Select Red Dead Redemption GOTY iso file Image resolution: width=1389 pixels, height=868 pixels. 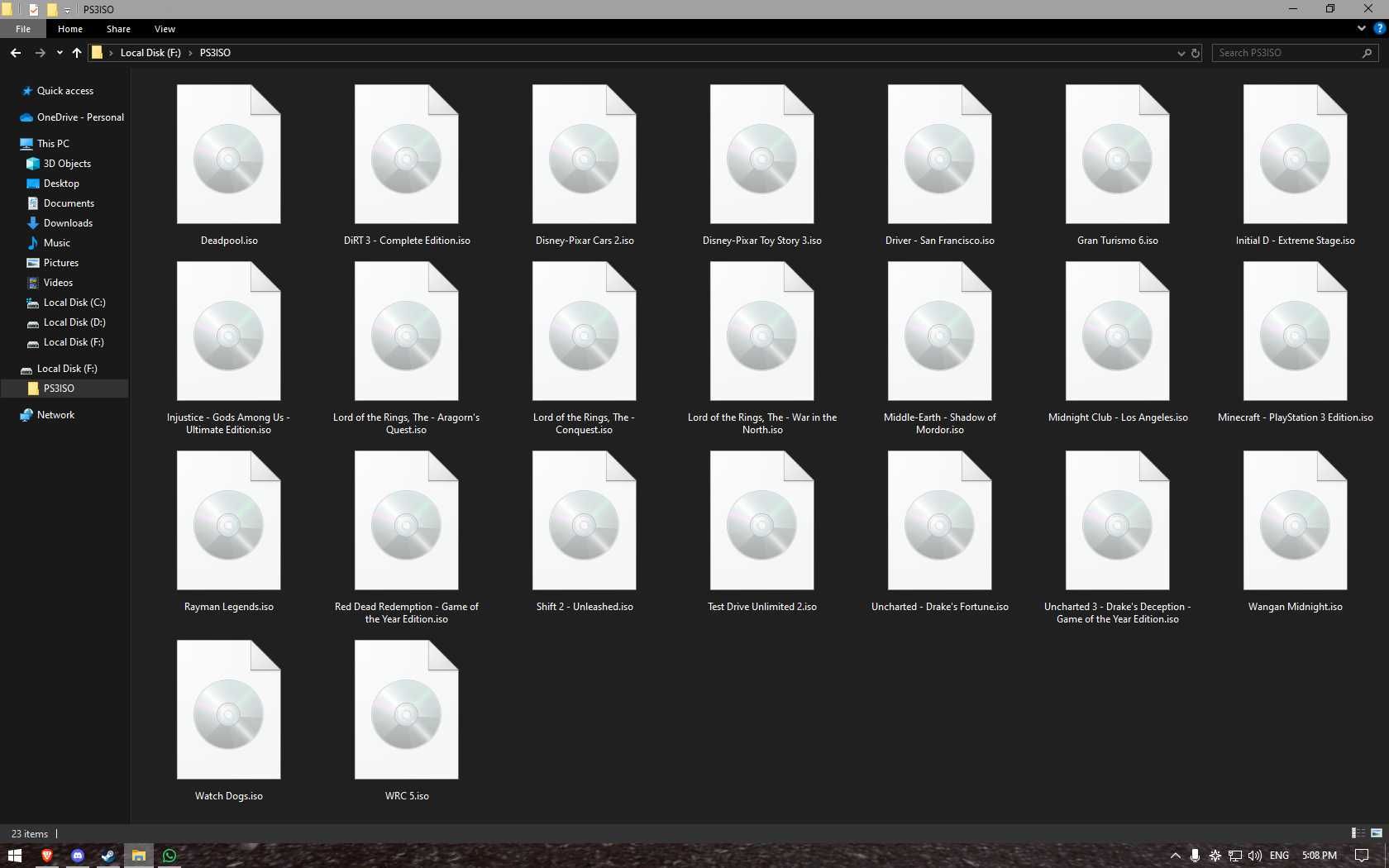click(406, 520)
